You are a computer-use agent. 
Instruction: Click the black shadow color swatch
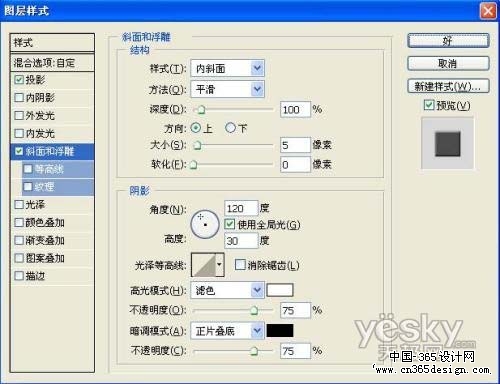pos(280,331)
